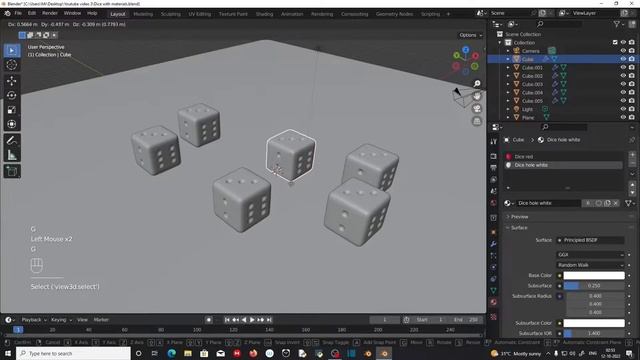Activate the 3D Cursor tool
Screen dimensions: 640x360
pyautogui.click(x=12, y=64)
